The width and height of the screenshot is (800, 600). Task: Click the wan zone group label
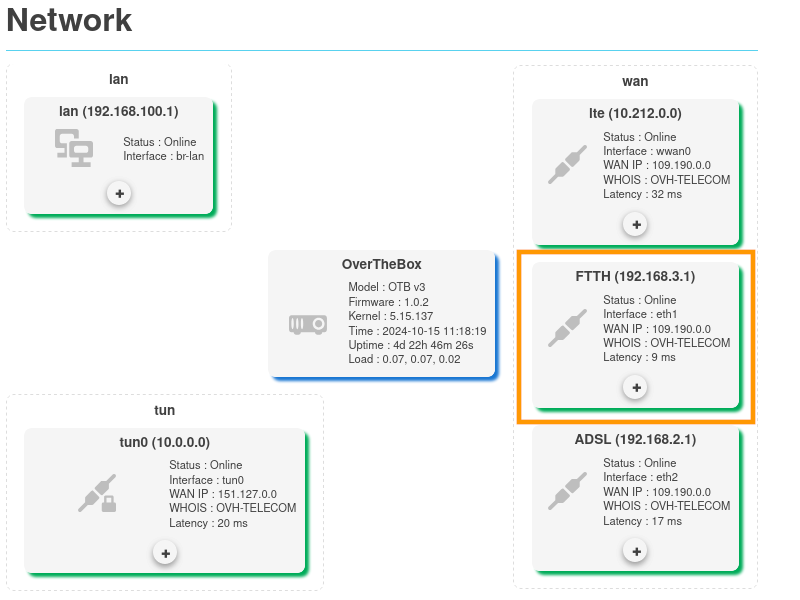click(x=635, y=81)
